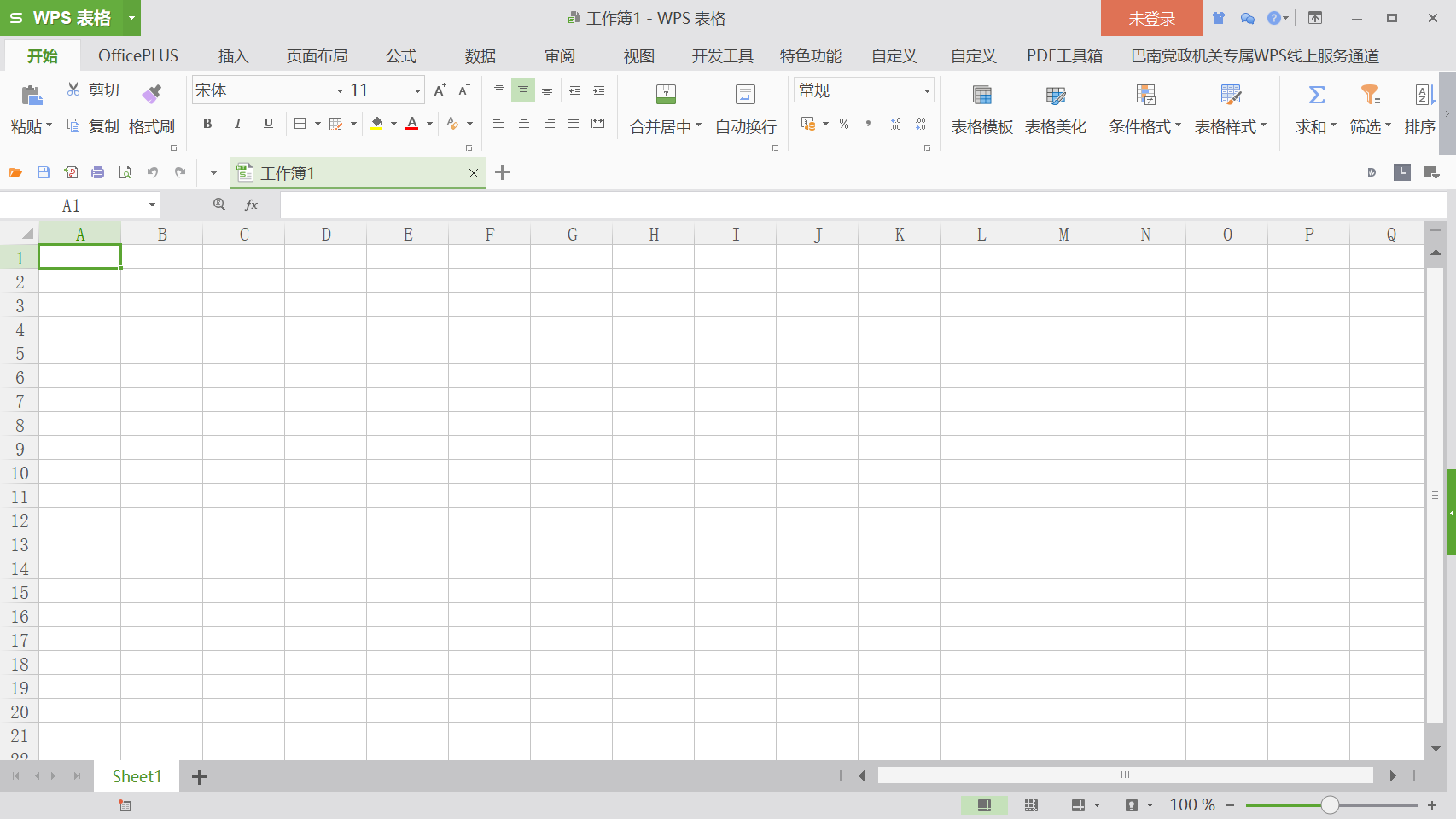The width and height of the screenshot is (1456, 819).
Task: Open the 插入 ribbon tab
Action: (x=233, y=56)
